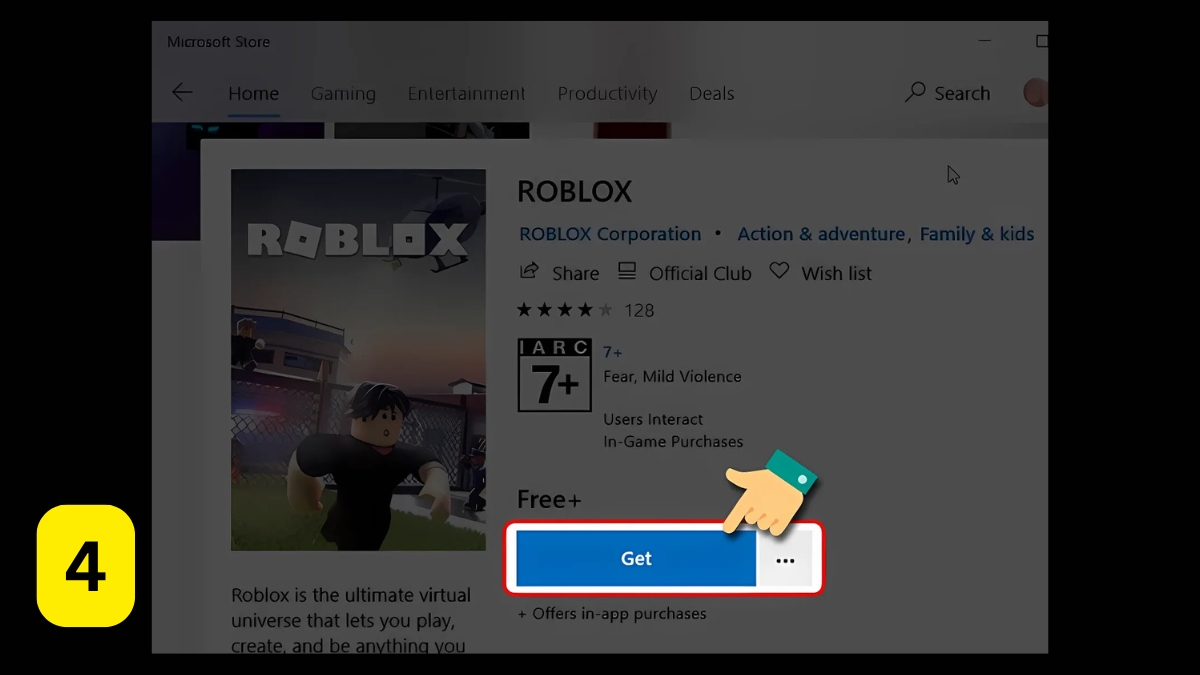Image resolution: width=1200 pixels, height=675 pixels.
Task: Open the more options ellipsis button
Action: (786, 559)
